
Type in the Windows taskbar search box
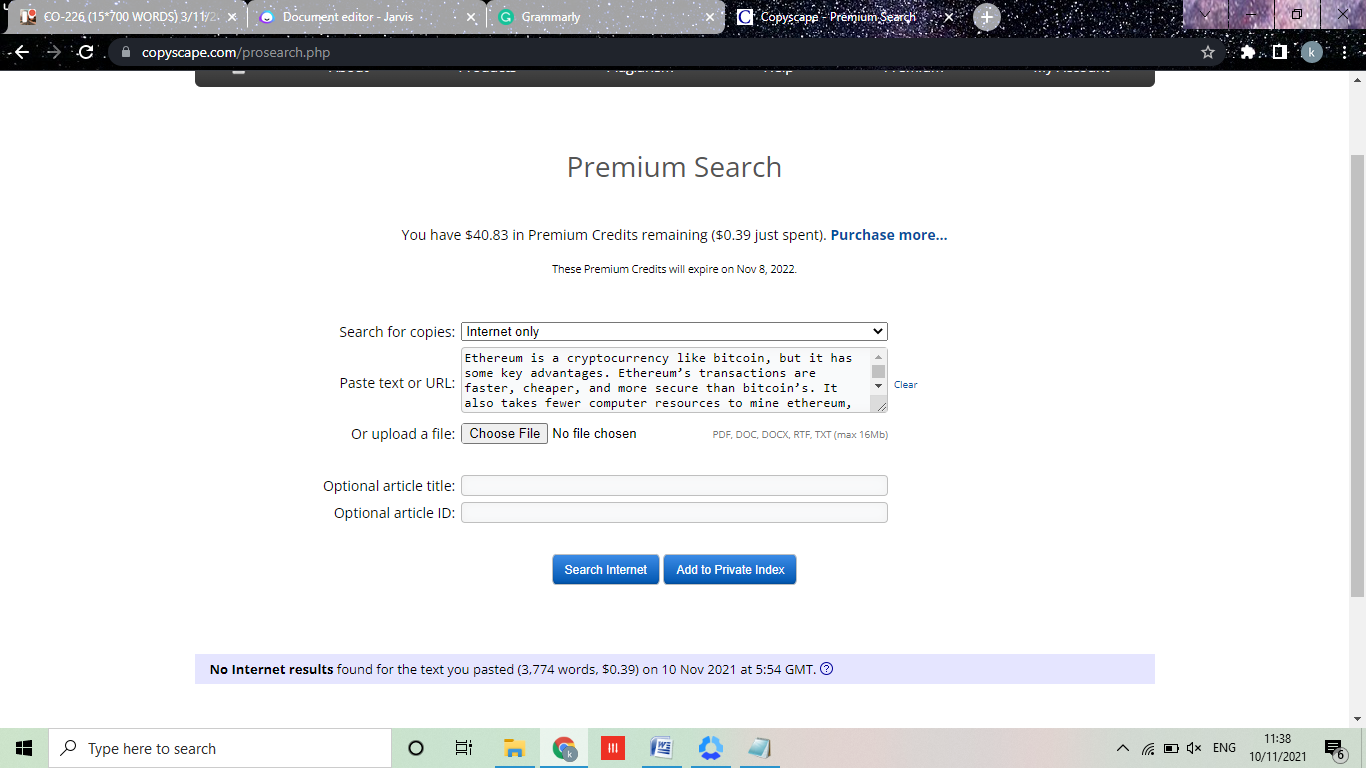[x=220, y=748]
